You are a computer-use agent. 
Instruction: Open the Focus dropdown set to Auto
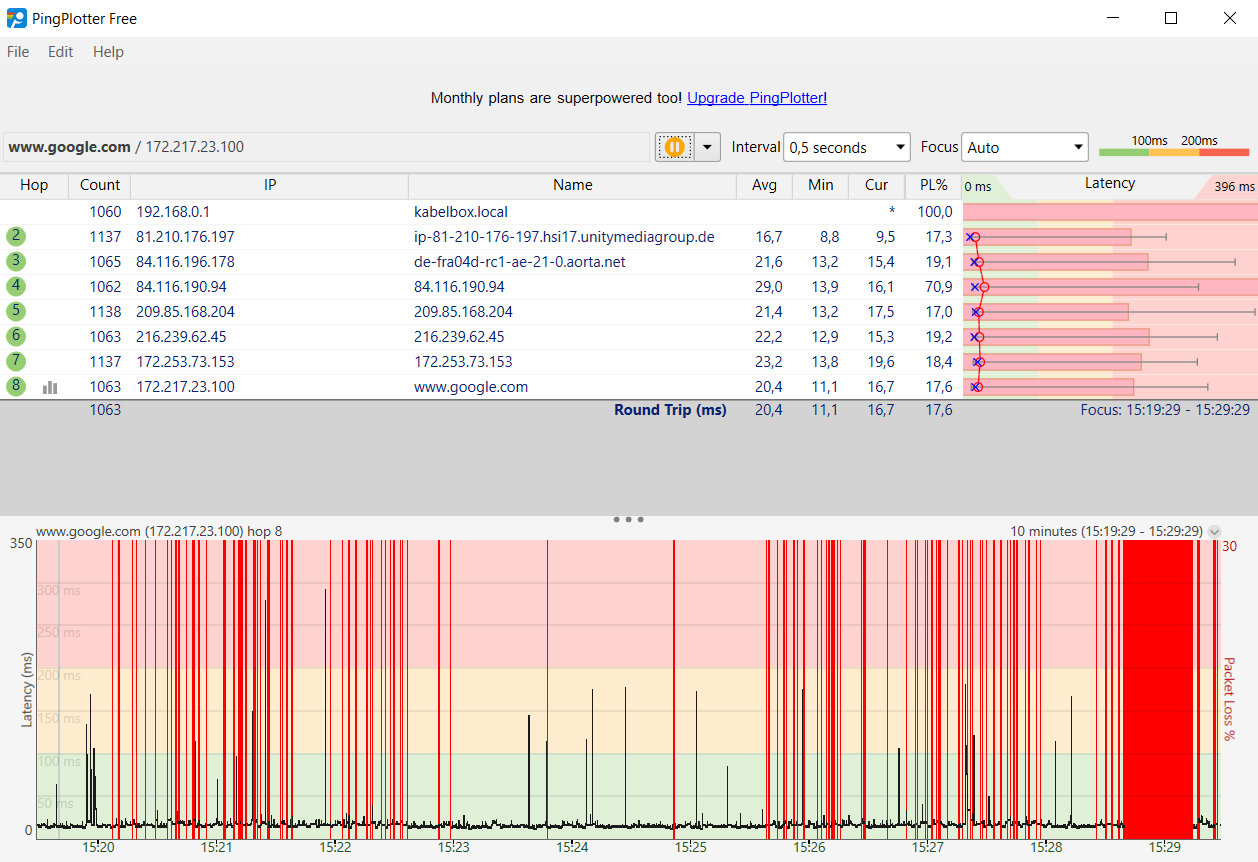[1025, 147]
